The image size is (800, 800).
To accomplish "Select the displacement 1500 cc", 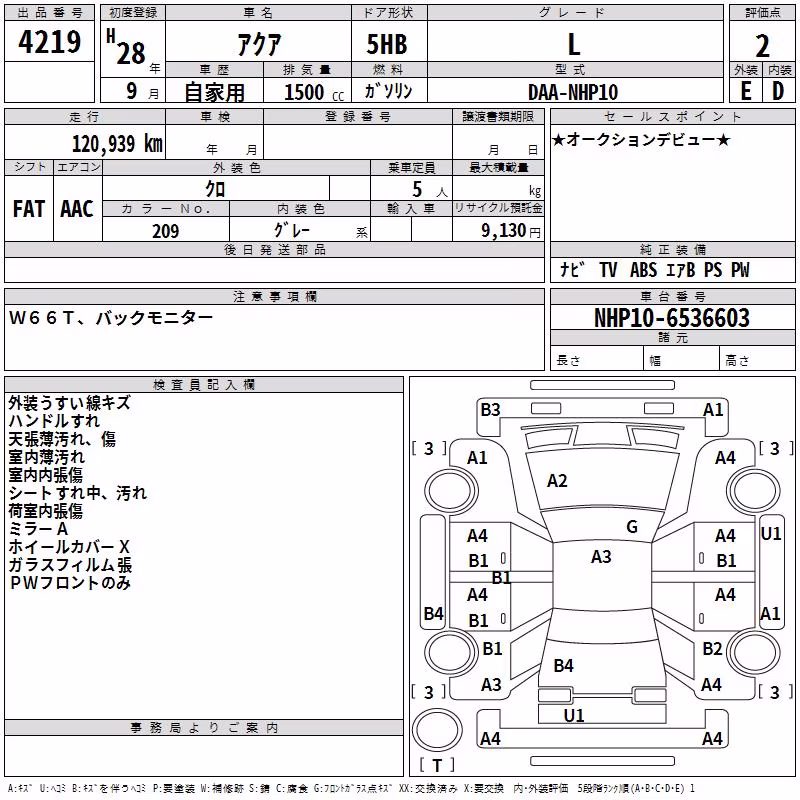I will click(x=314, y=92).
